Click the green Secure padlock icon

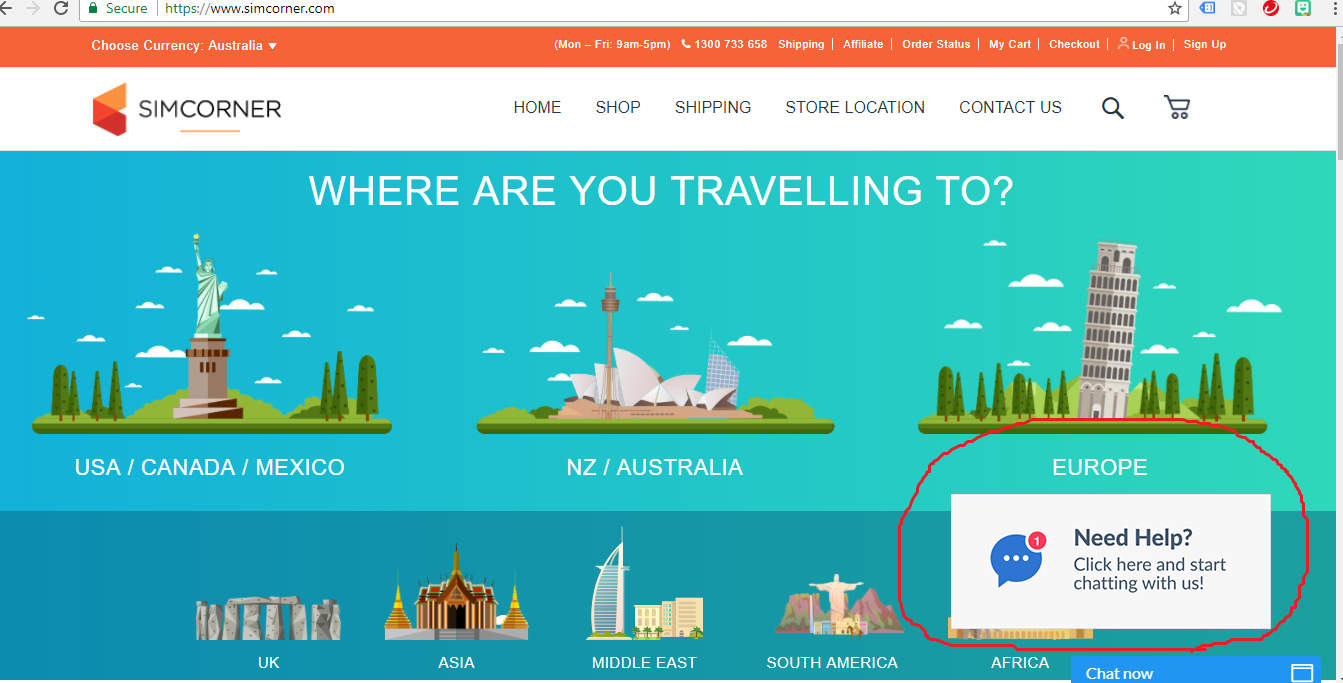(x=93, y=8)
